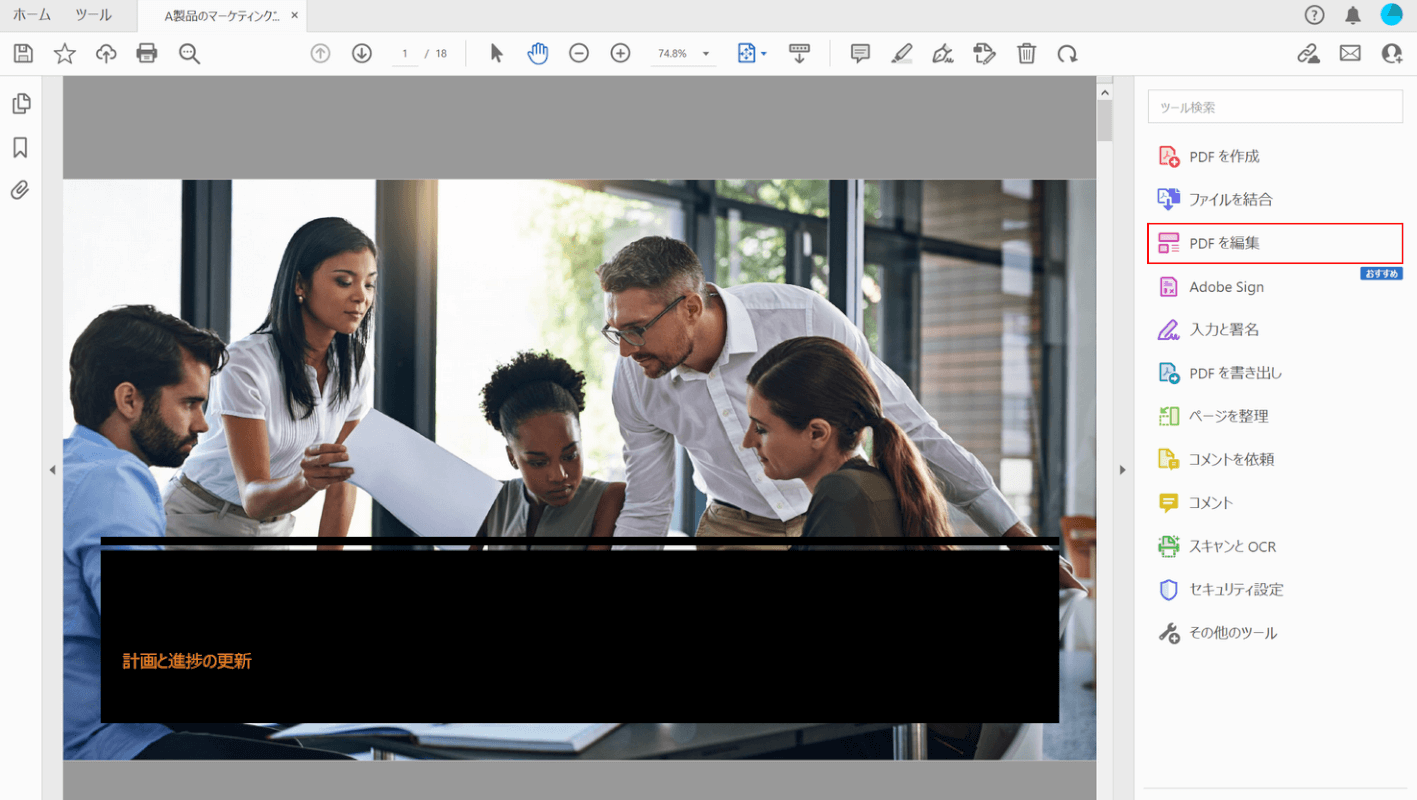
Task: Click the share with others person icon
Action: (x=1392, y=54)
